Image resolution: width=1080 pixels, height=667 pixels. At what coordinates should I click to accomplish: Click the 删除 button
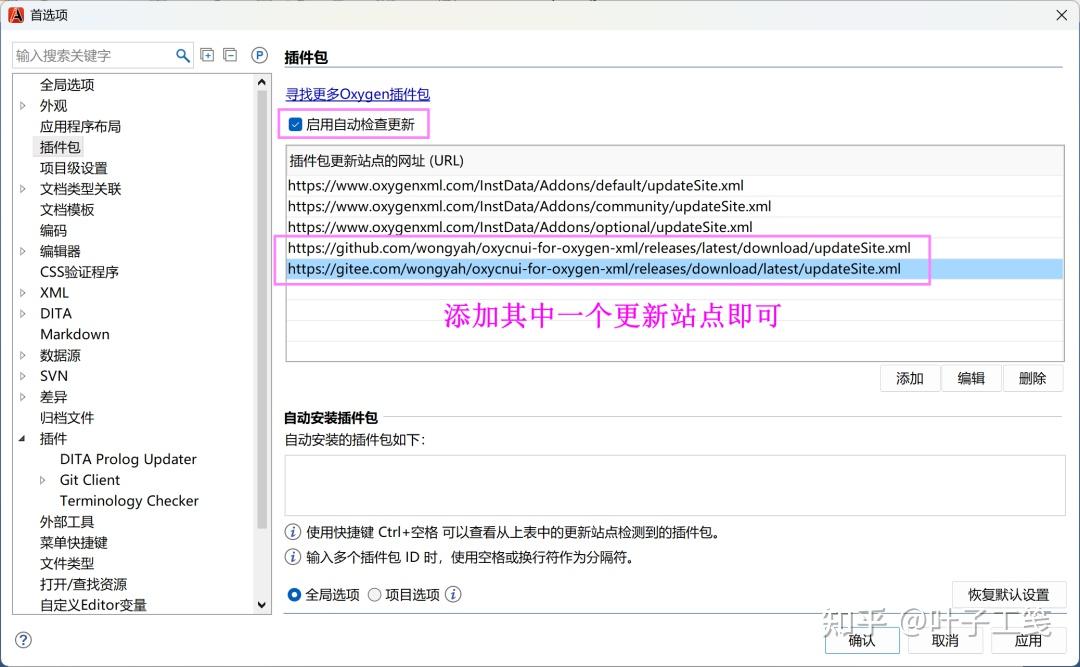click(1032, 378)
